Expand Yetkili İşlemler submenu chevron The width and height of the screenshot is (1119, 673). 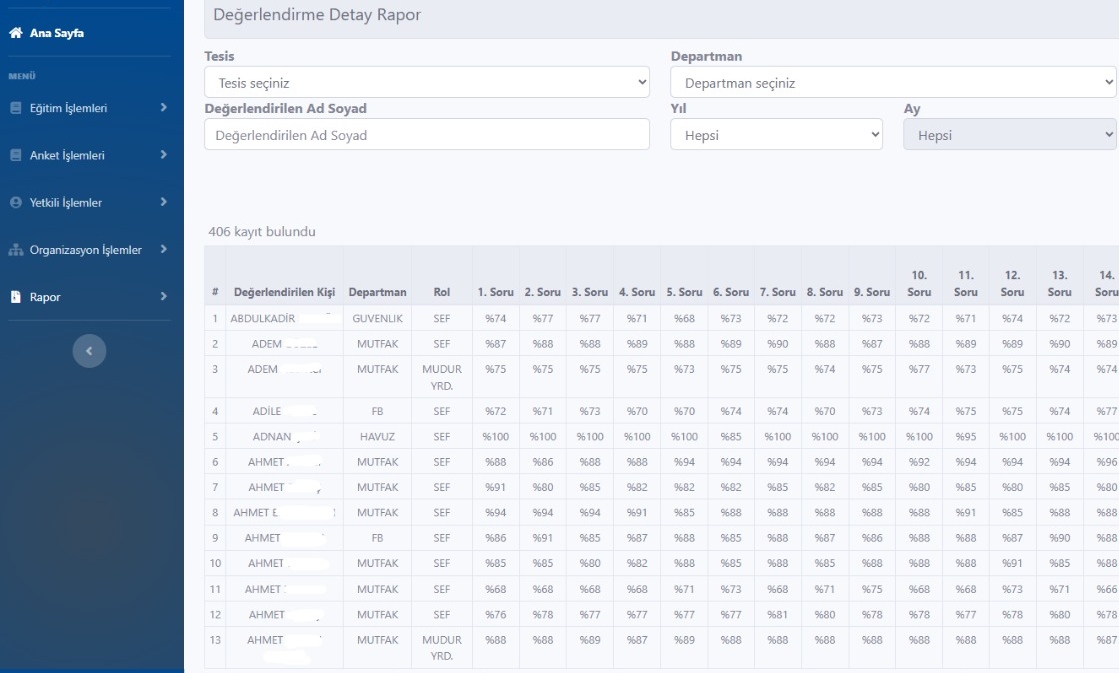click(x=163, y=202)
